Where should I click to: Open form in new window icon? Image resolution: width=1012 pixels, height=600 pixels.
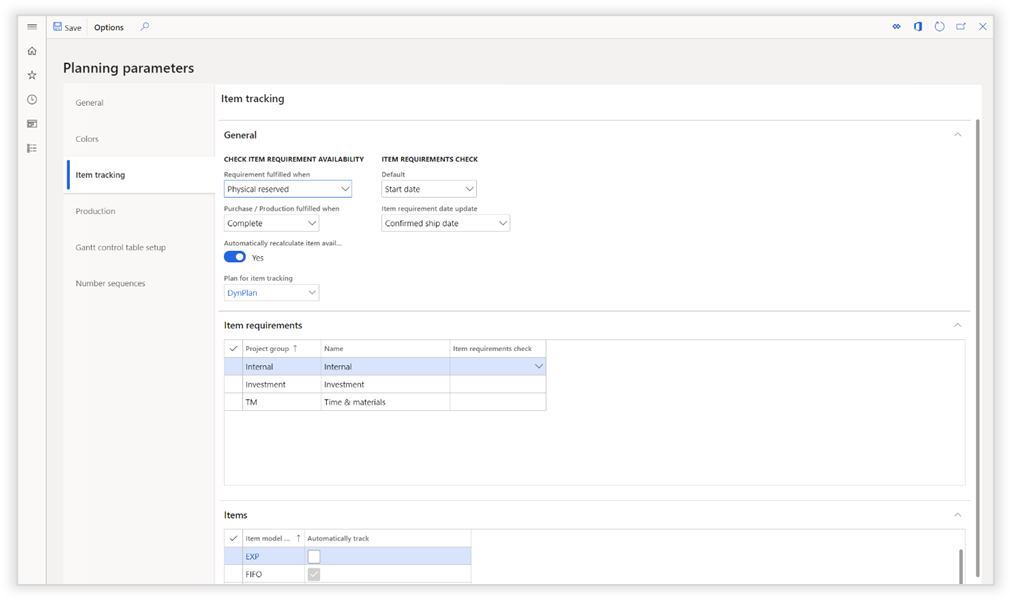point(961,26)
